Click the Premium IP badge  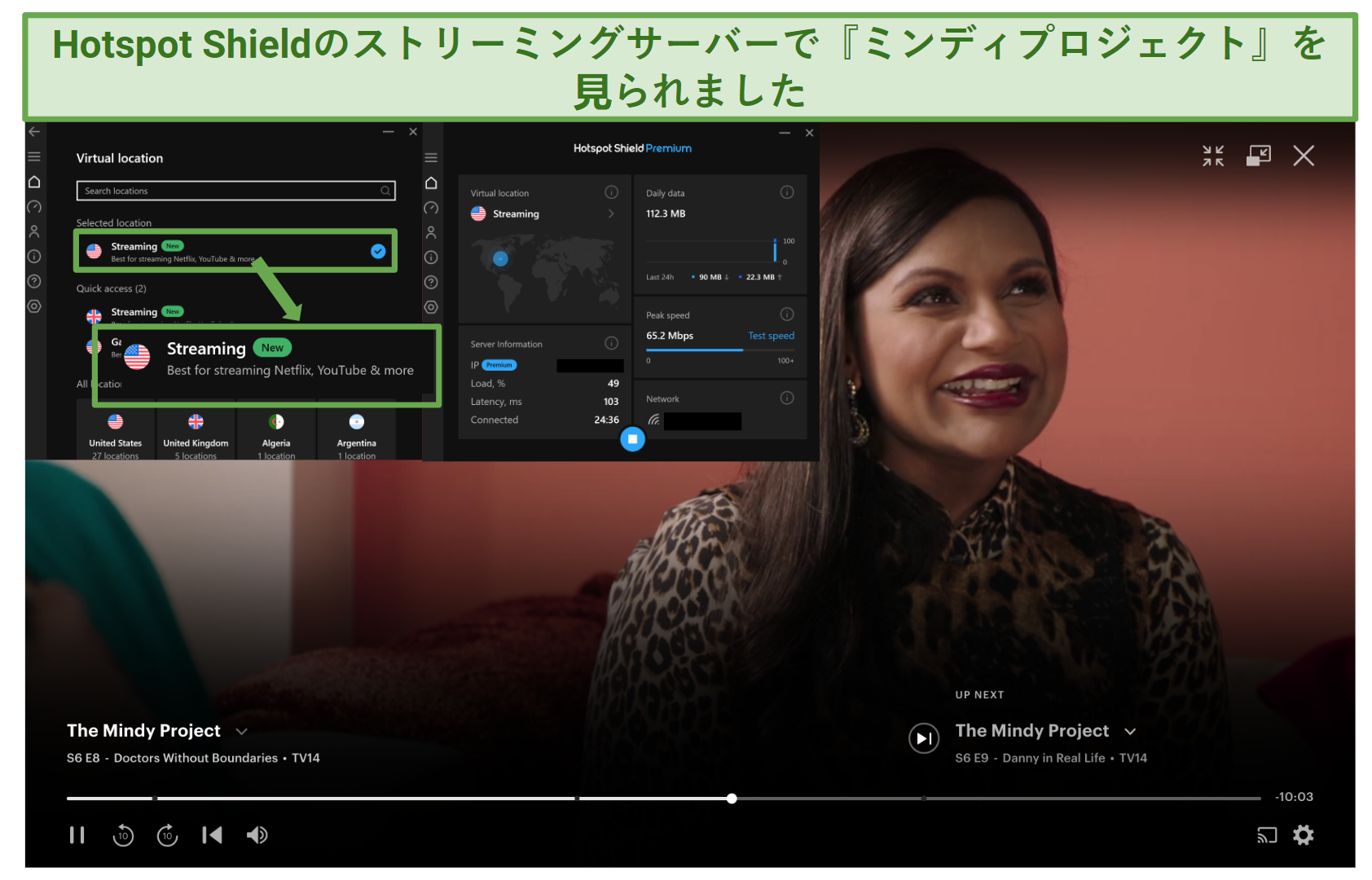coord(499,365)
